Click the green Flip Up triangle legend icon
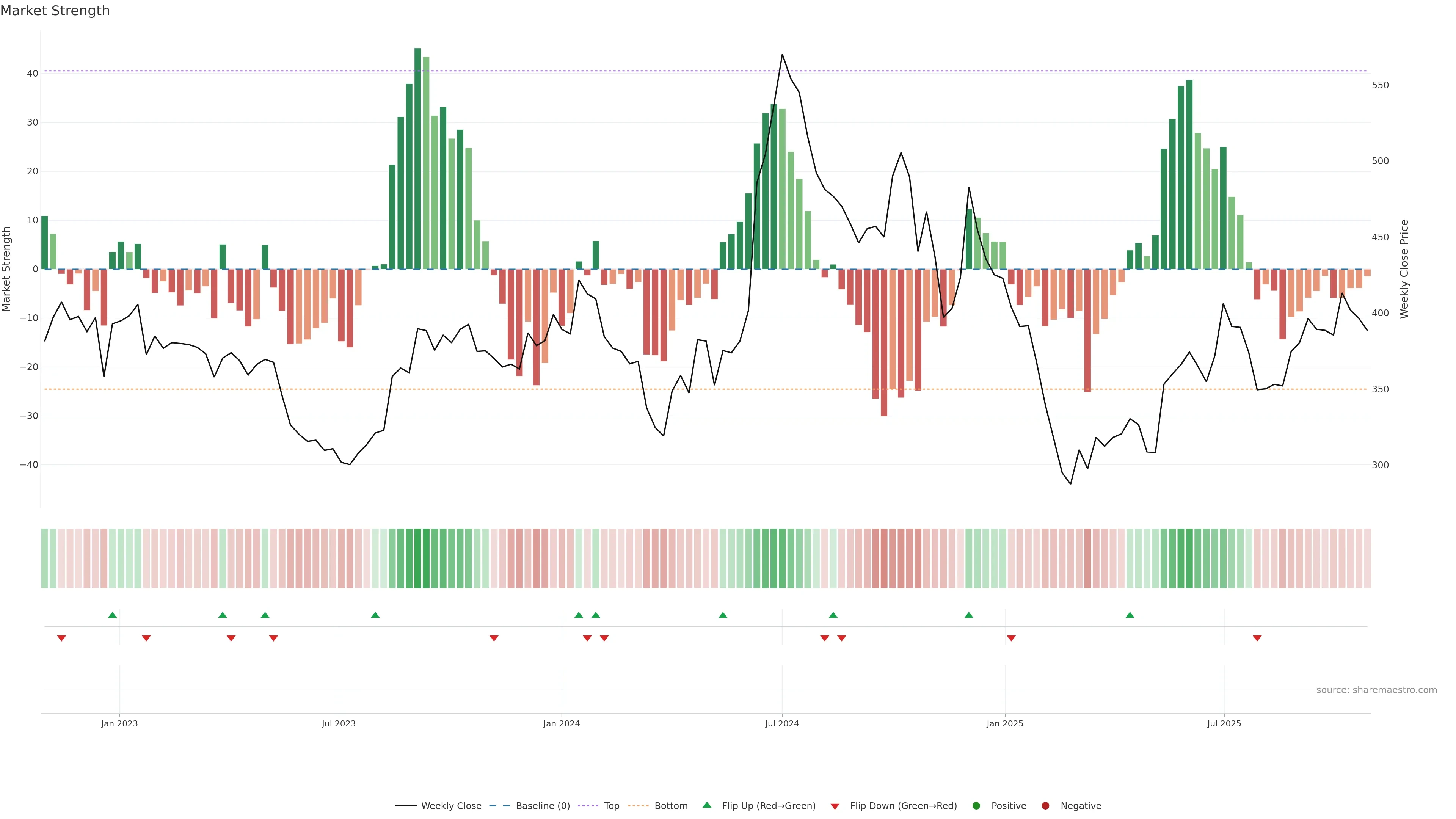This screenshot has width=1456, height=819. (x=706, y=805)
